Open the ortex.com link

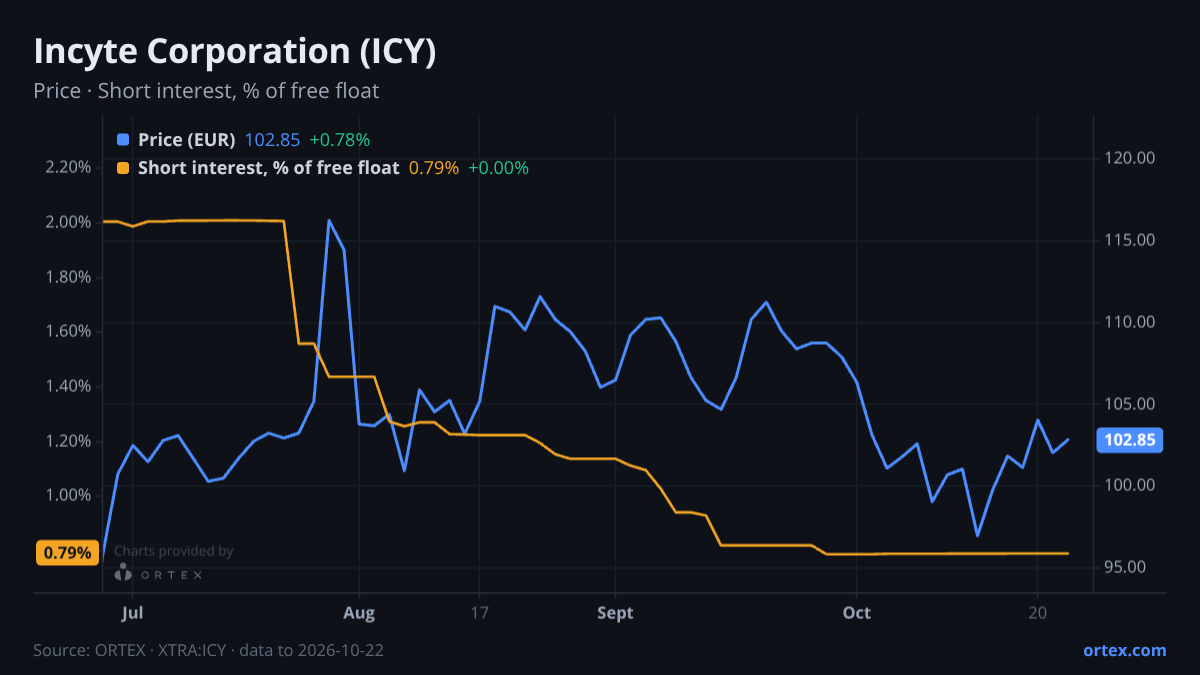point(1125,650)
